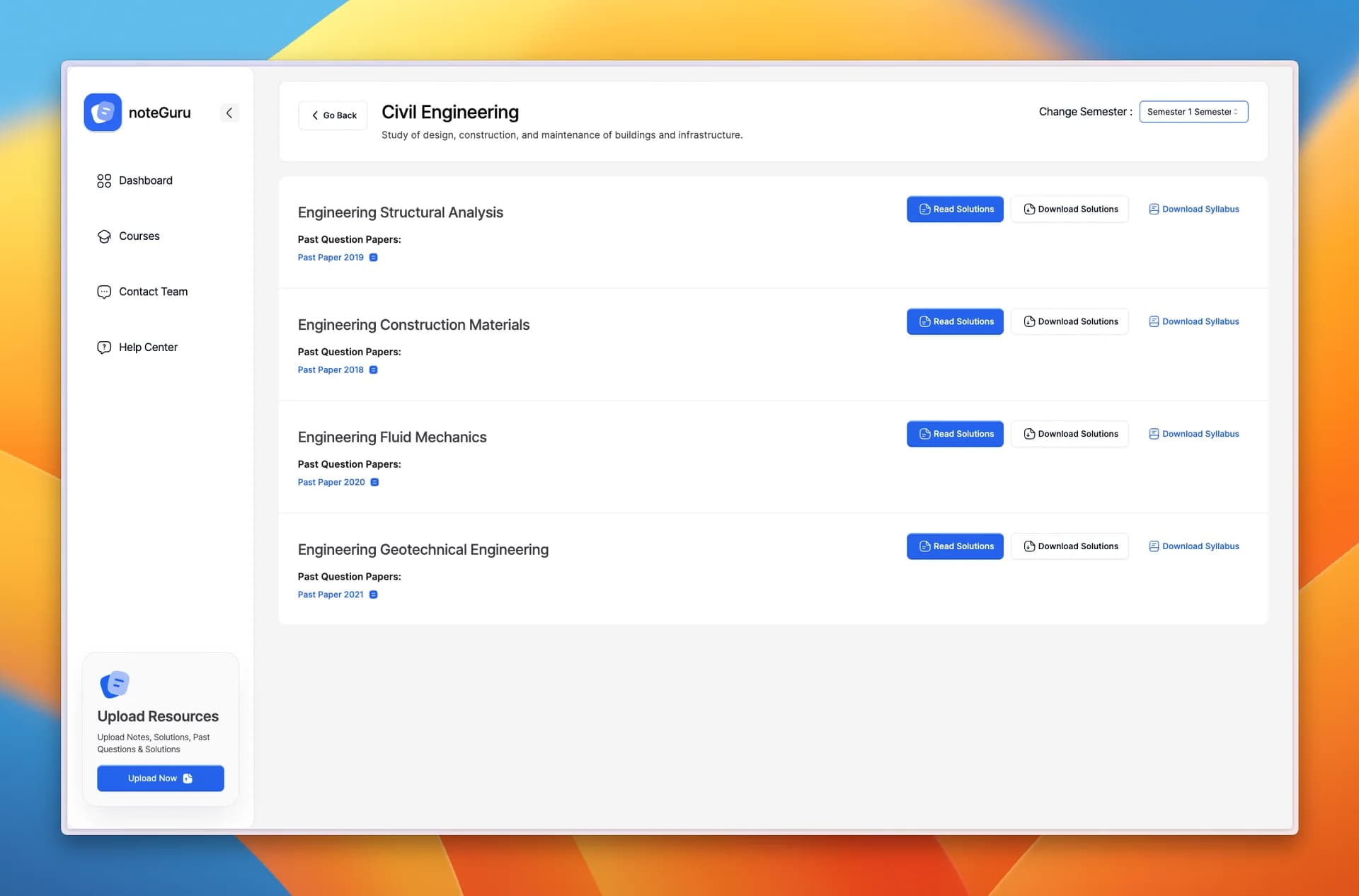Viewport: 1359px width, 896px height.
Task: Click icon beside Past Paper 2020
Action: (375, 483)
